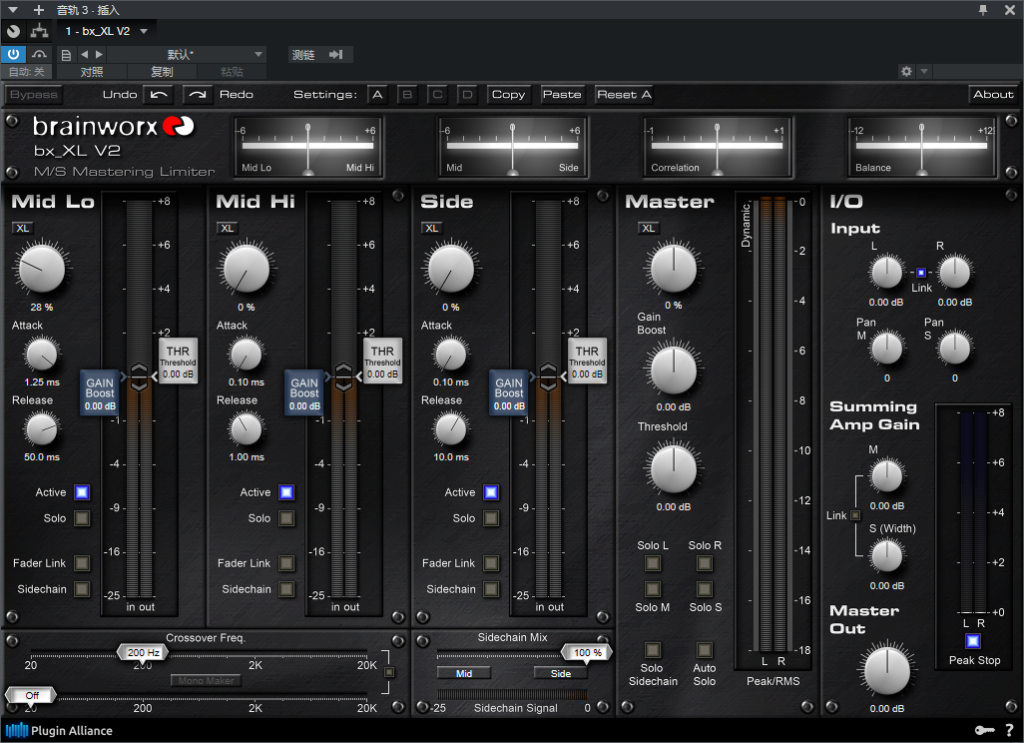Click the Mid Lo THR Threshold fader tag
This screenshot has height=743, width=1024.
[x=178, y=361]
